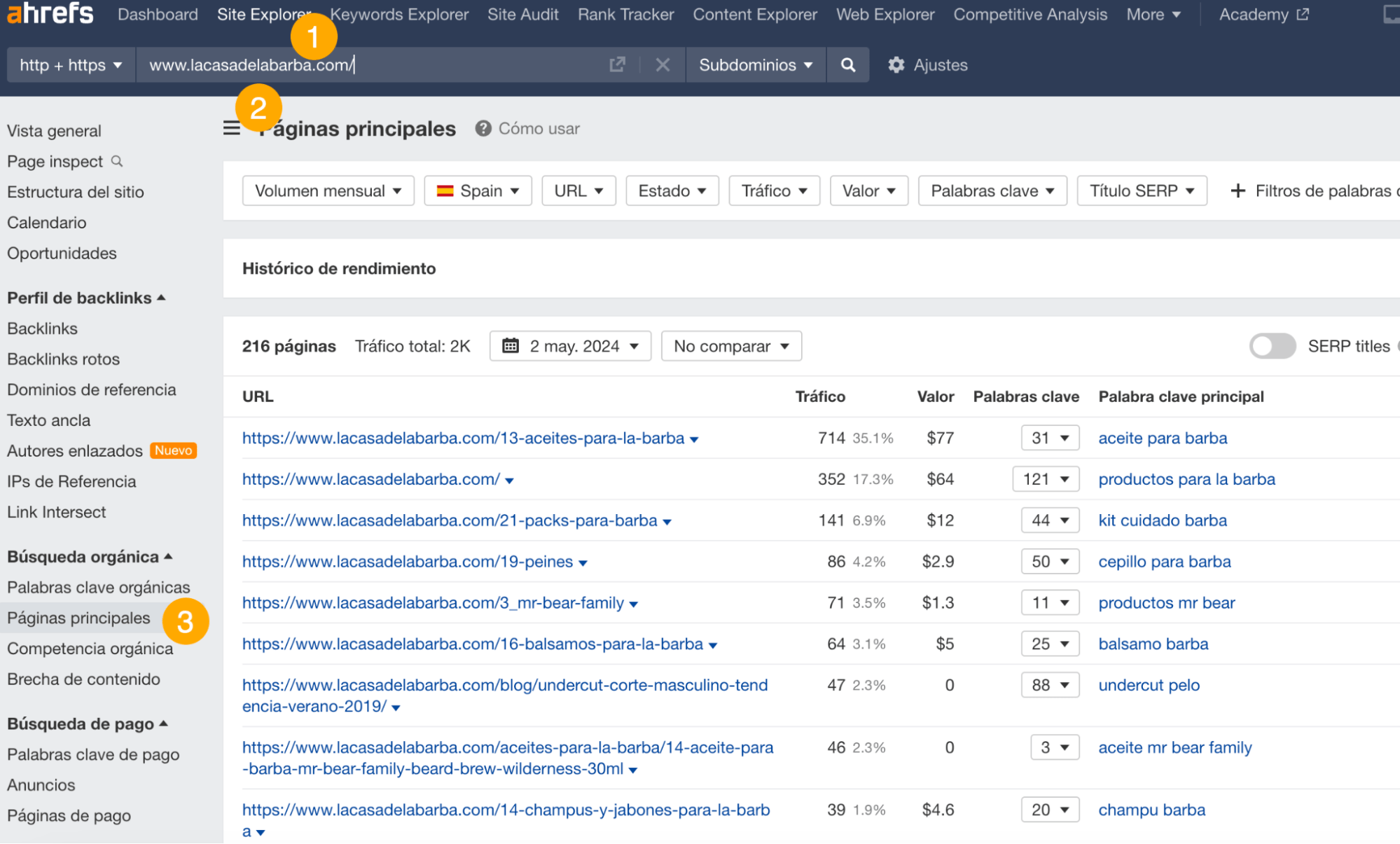Click the calendar icon on the date selector

512,345
